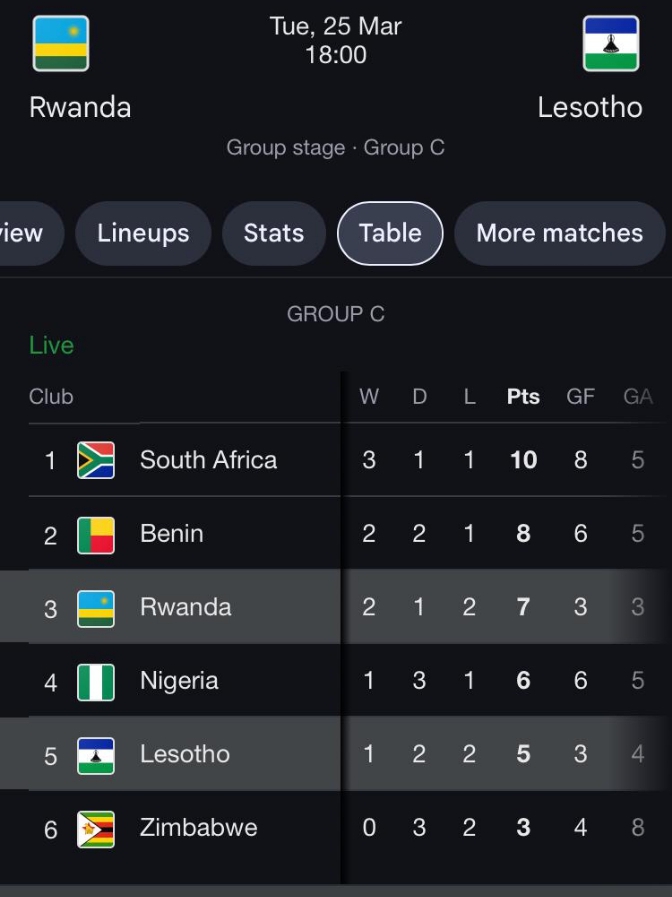This screenshot has height=897, width=672.
Task: Open South Africa team name link
Action: pyautogui.click(x=208, y=460)
